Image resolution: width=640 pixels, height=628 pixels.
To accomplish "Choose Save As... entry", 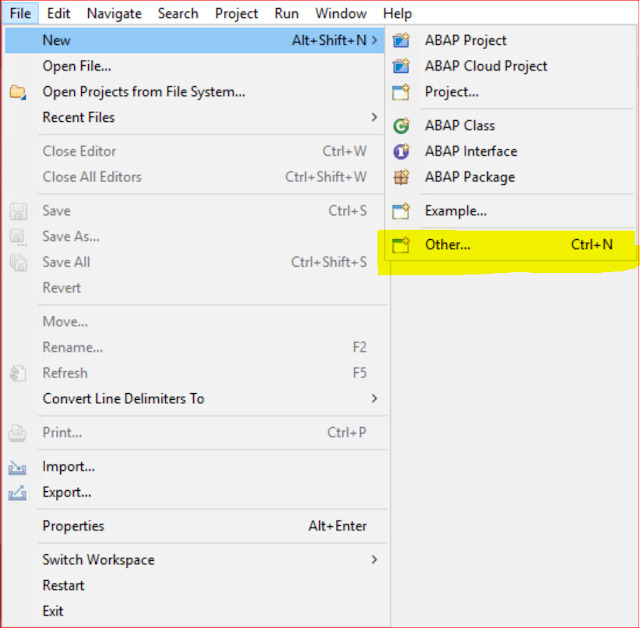I will 194,237.
